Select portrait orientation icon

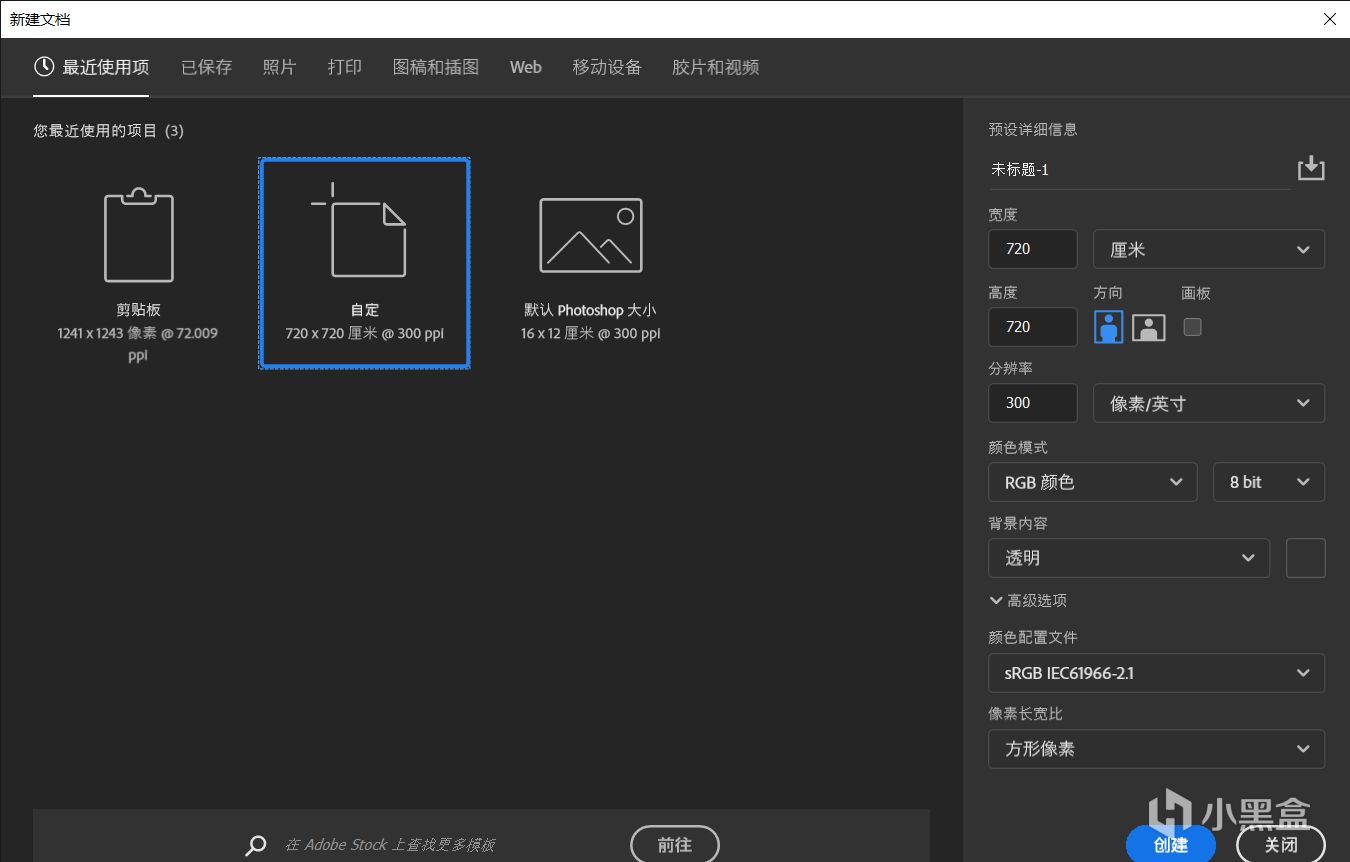click(x=1108, y=327)
